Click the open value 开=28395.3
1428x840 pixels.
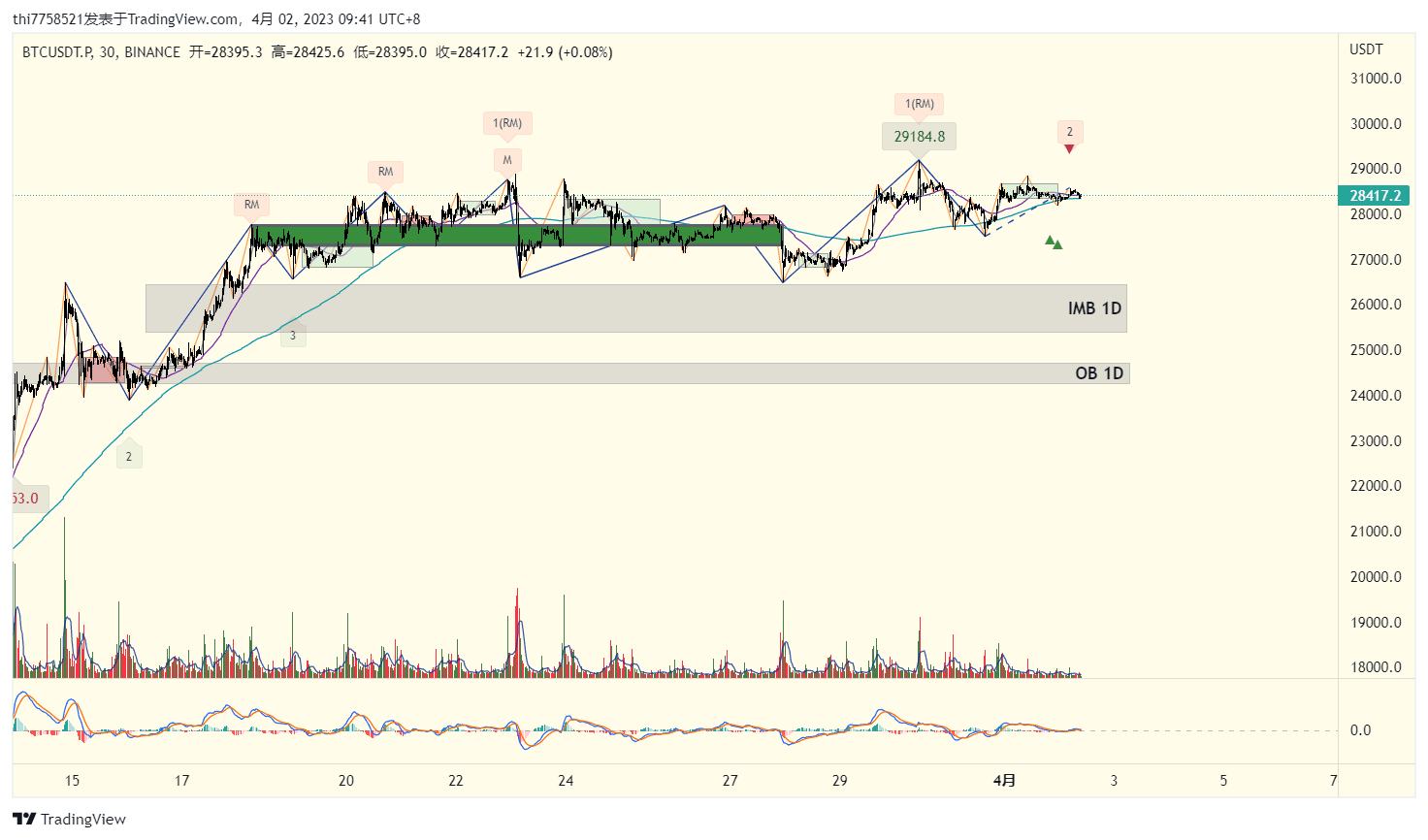pyautogui.click(x=225, y=52)
